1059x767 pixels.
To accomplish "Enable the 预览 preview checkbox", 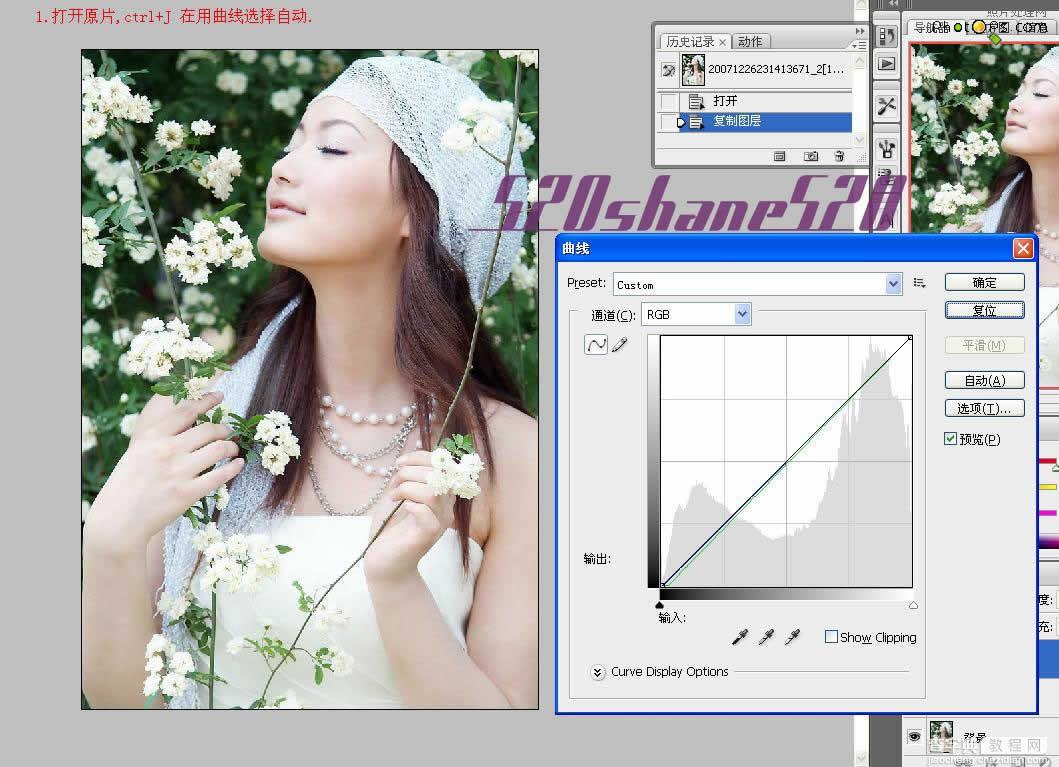I will (x=949, y=439).
